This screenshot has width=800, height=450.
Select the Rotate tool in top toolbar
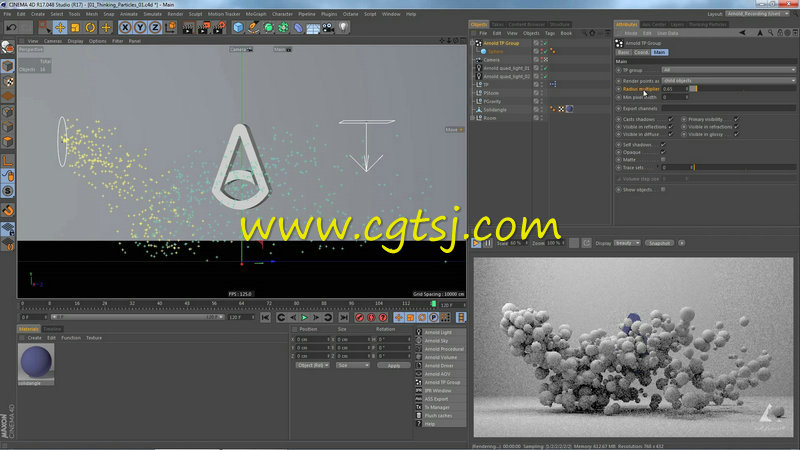click(x=90, y=27)
